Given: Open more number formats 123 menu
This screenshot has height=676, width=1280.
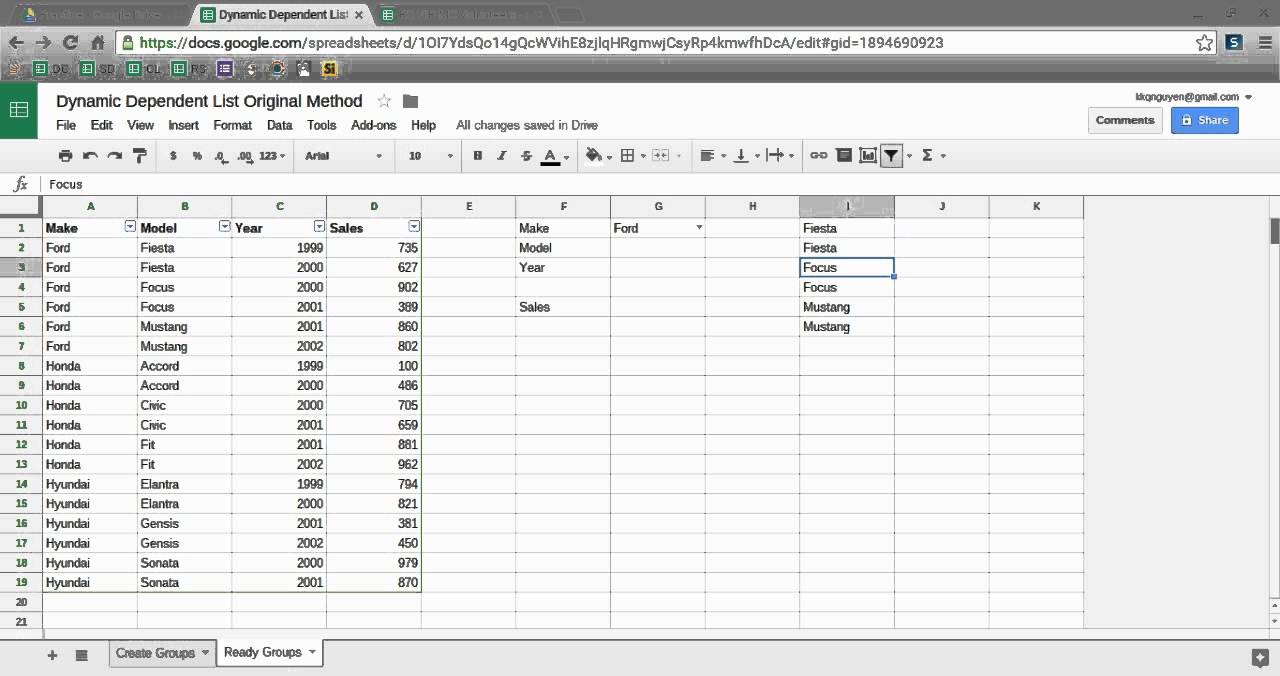Looking at the screenshot, I should (272, 155).
